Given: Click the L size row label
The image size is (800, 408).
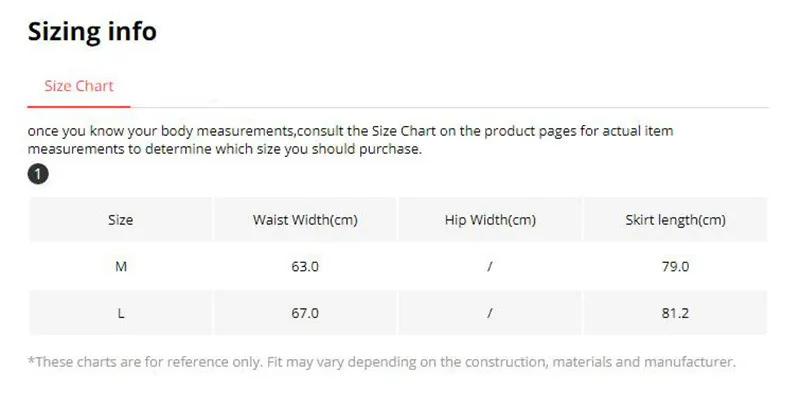Looking at the screenshot, I should point(120,313).
